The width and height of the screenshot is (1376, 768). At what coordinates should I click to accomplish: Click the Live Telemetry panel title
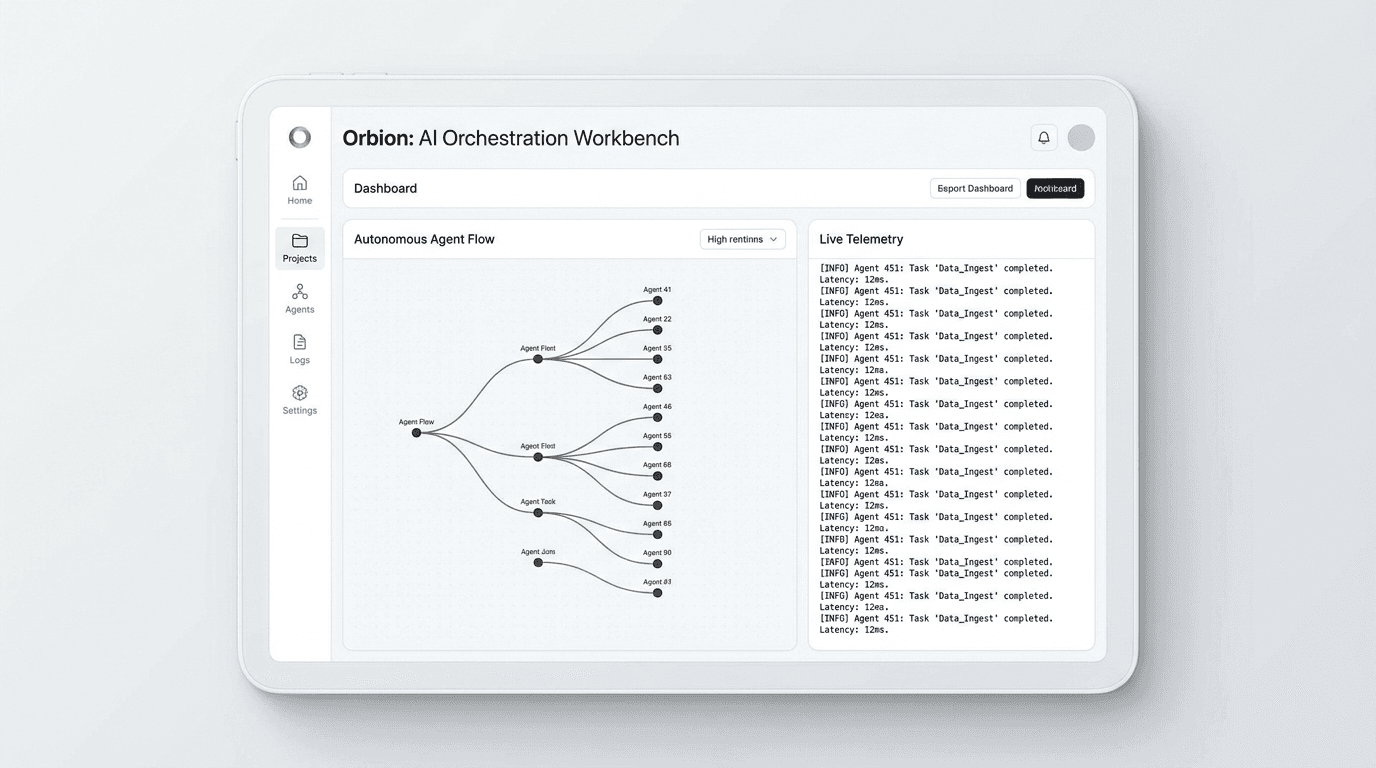click(861, 239)
